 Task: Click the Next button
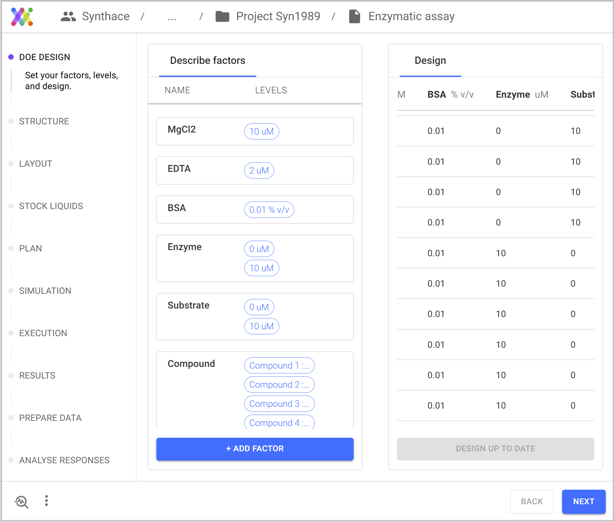[583, 501]
